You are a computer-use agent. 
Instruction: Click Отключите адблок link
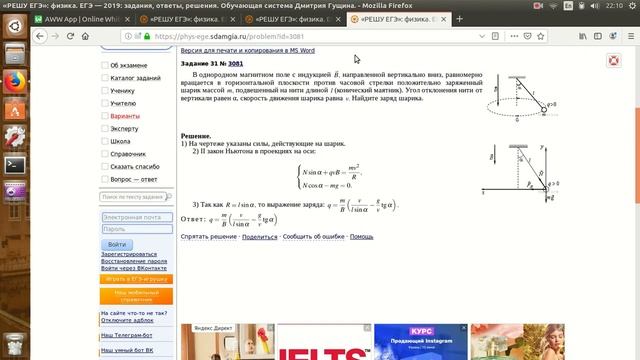click(127, 320)
